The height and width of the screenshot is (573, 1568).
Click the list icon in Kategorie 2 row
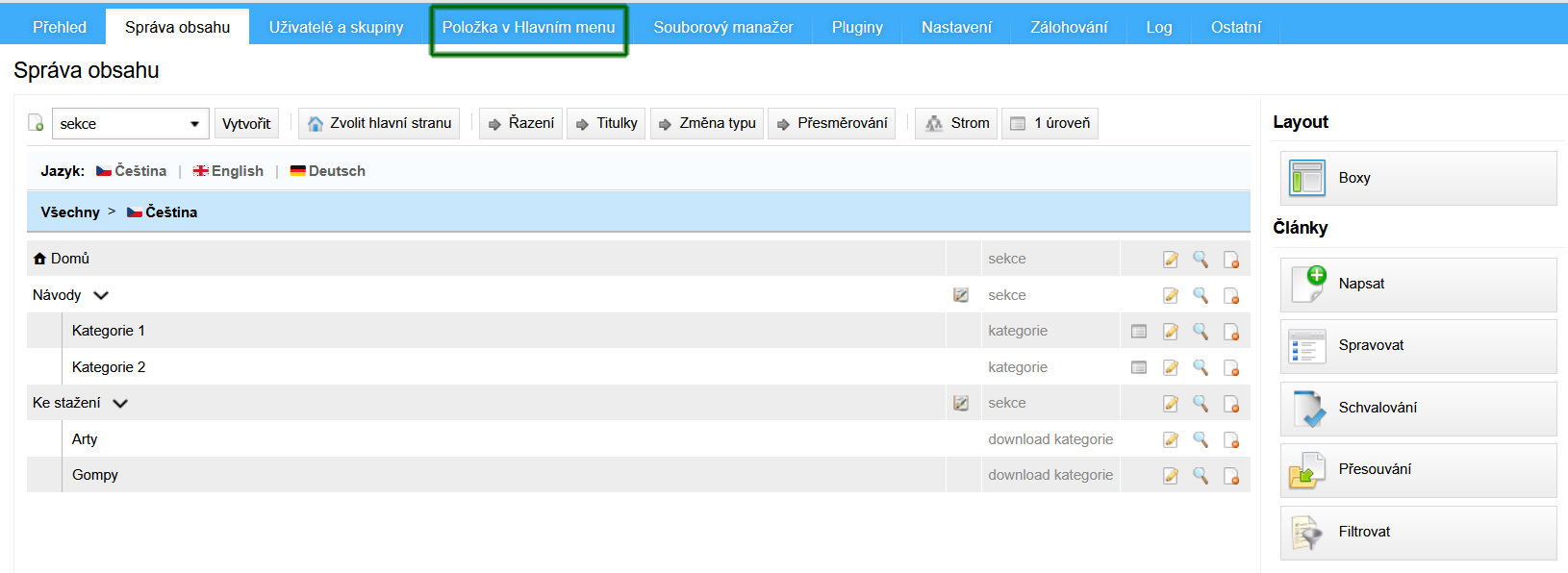click(1138, 367)
